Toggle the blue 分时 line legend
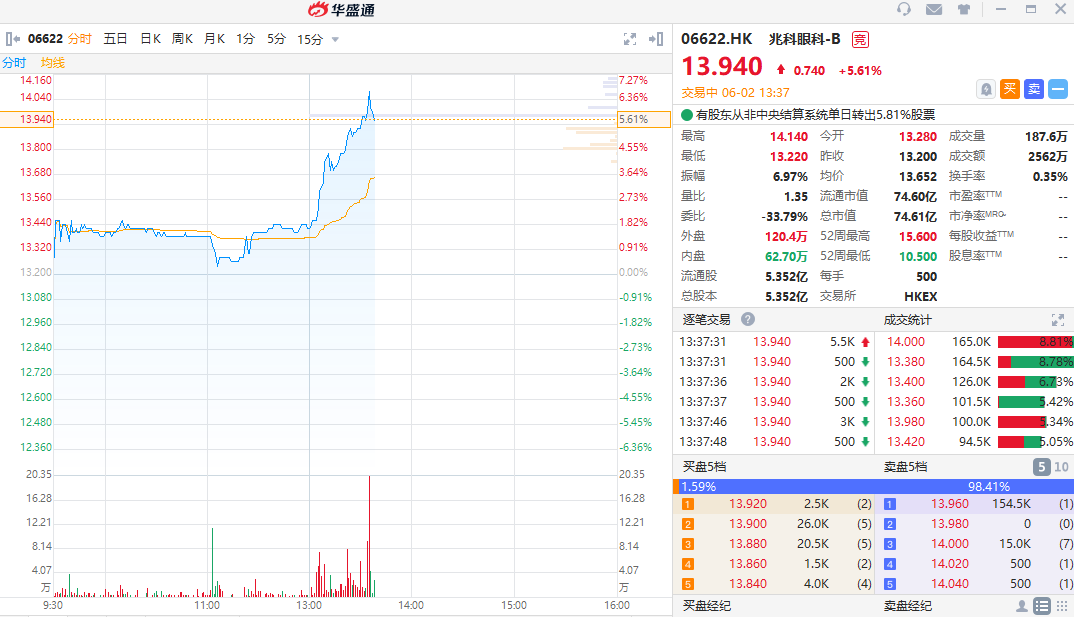Image resolution: width=1074 pixels, height=617 pixels. click(x=14, y=63)
